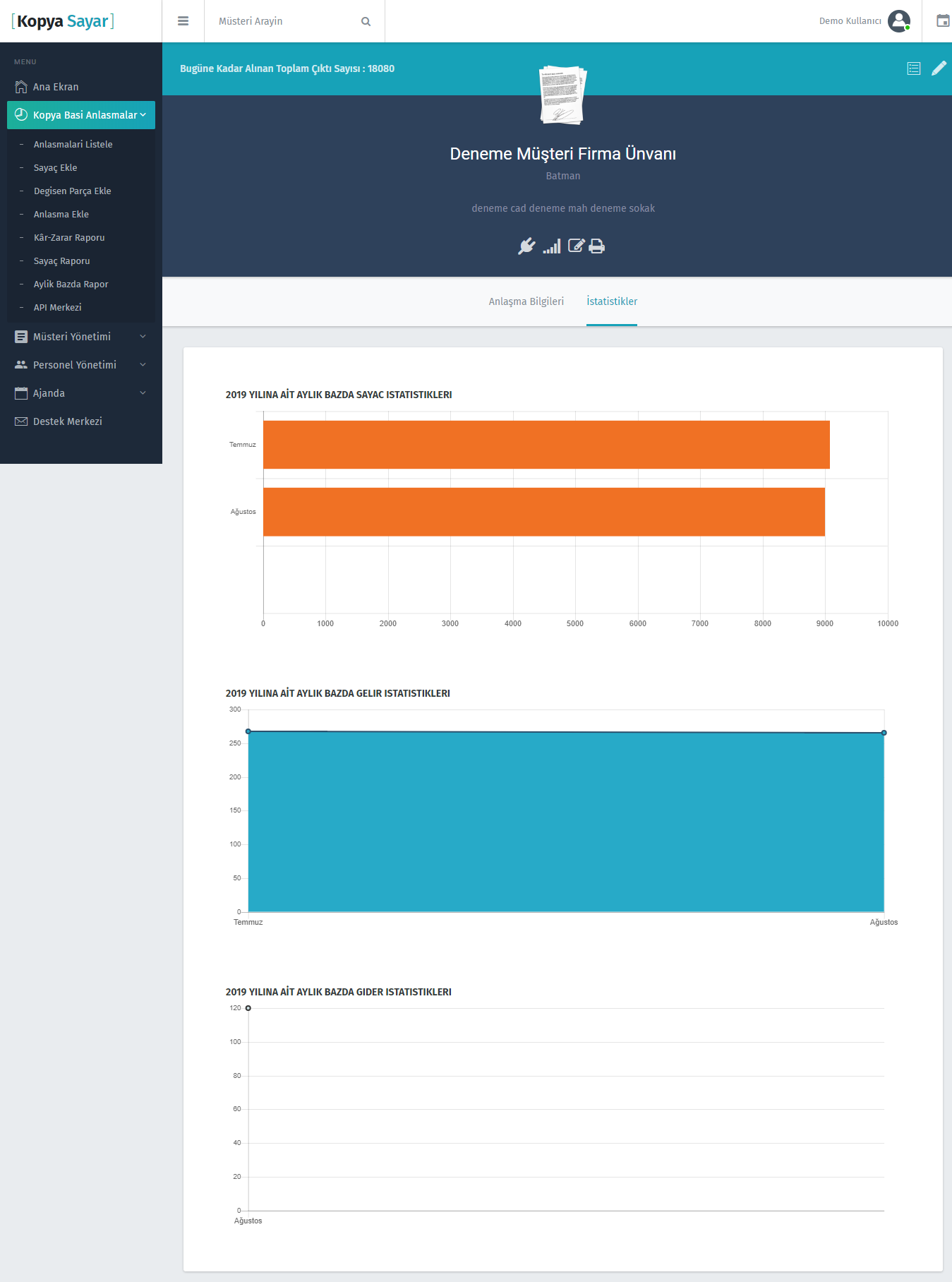This screenshot has height=1282, width=952.
Task: Toggle the hamburger sidebar menu button
Action: click(183, 21)
